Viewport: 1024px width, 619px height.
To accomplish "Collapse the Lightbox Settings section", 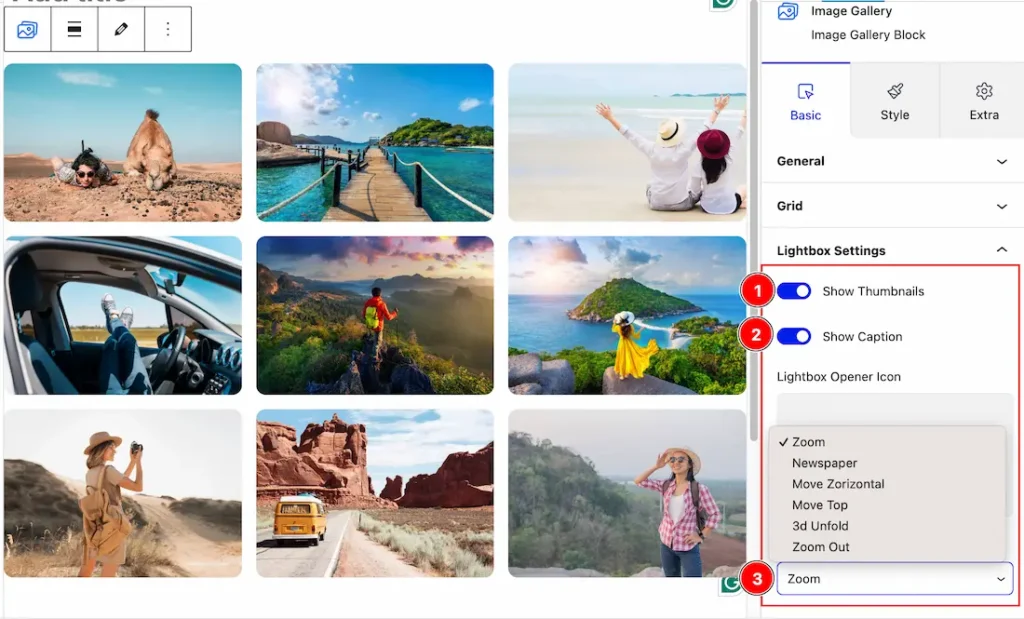I will [x=892, y=251].
